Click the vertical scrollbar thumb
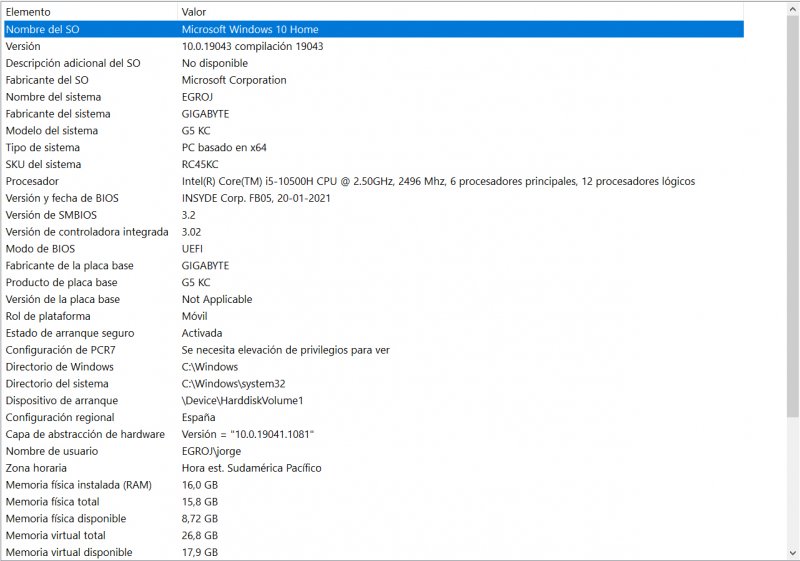800x561 pixels. pos(793,214)
